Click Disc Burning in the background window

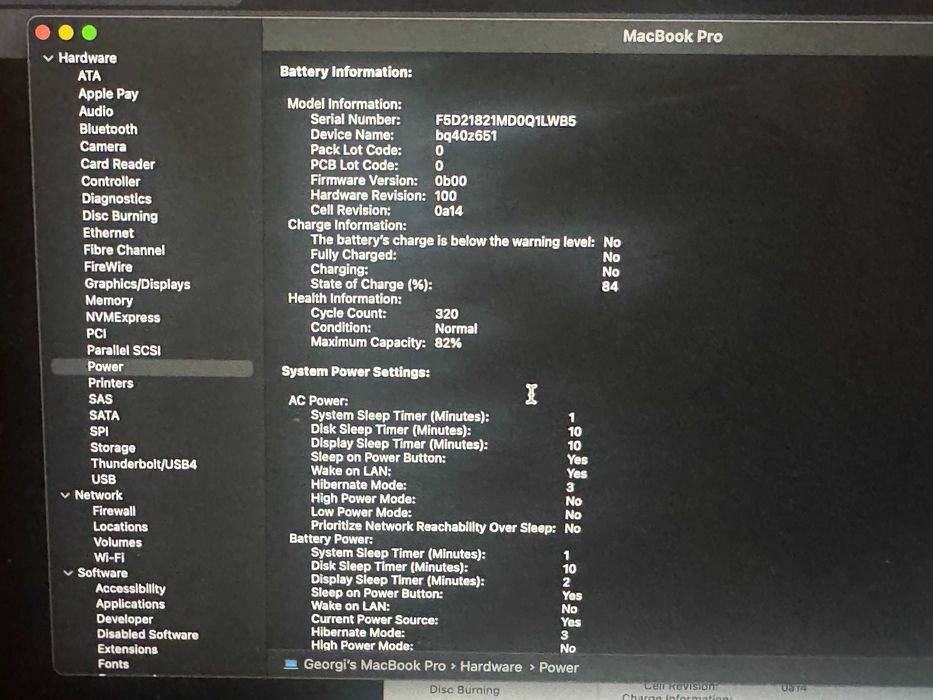point(465,689)
